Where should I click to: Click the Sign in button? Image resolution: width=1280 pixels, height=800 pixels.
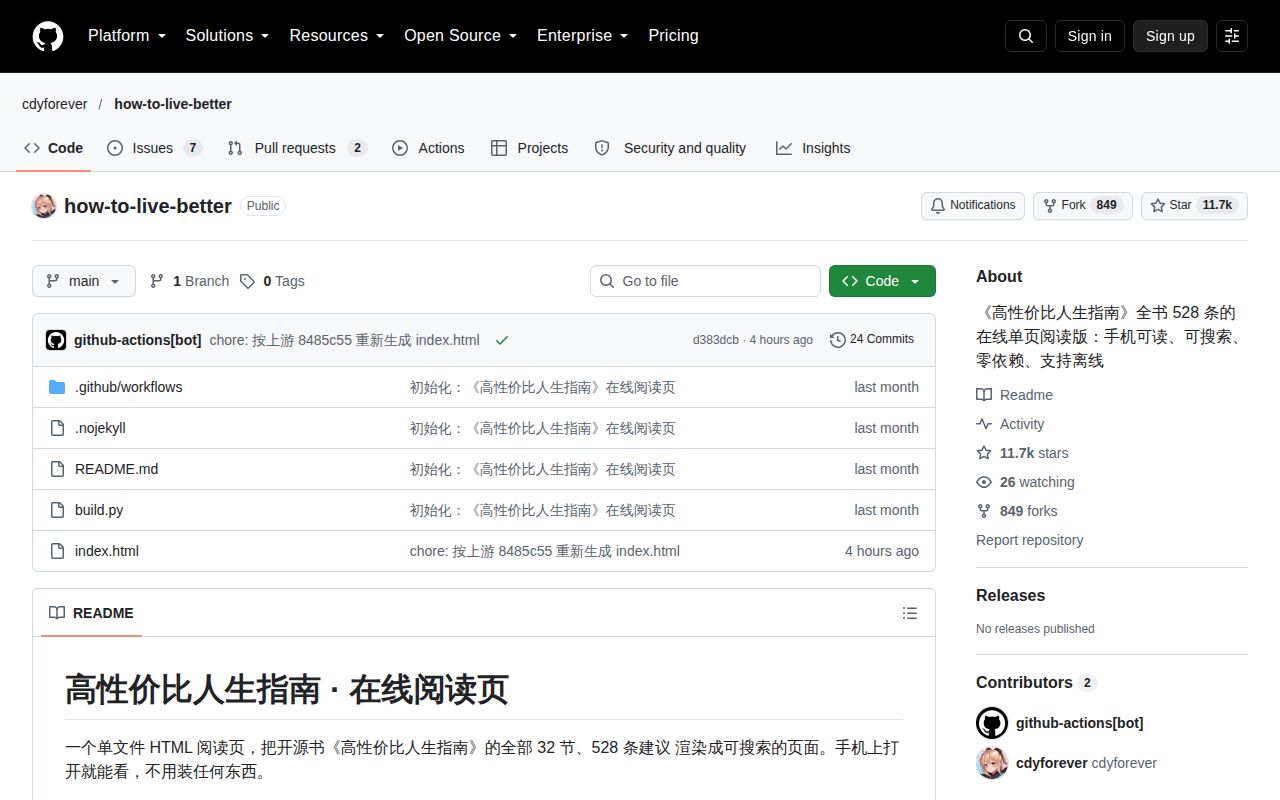[x=1089, y=36]
